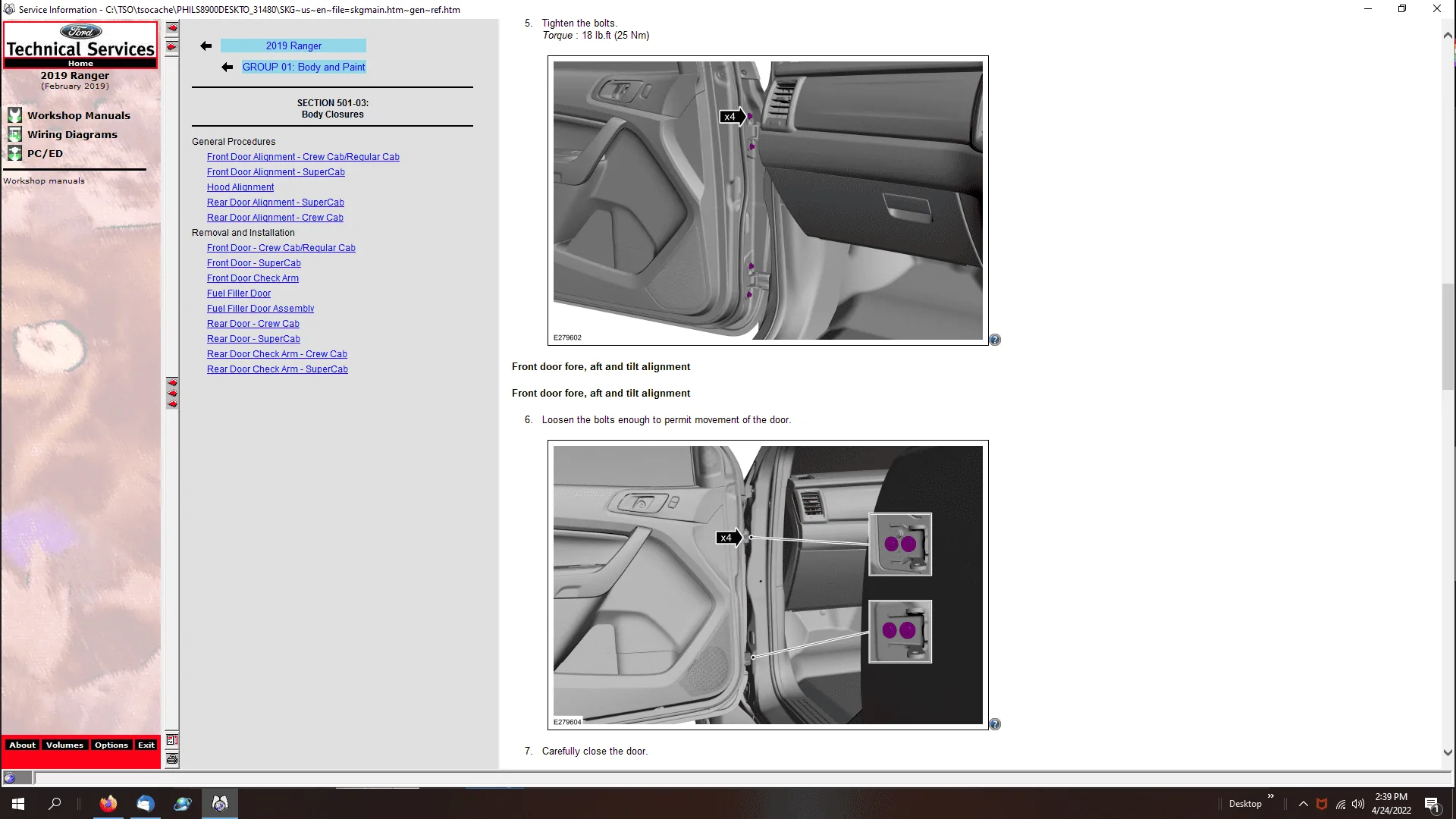This screenshot has width=1456, height=819.
Task: Open help icon for illustration E279602
Action: point(995,340)
